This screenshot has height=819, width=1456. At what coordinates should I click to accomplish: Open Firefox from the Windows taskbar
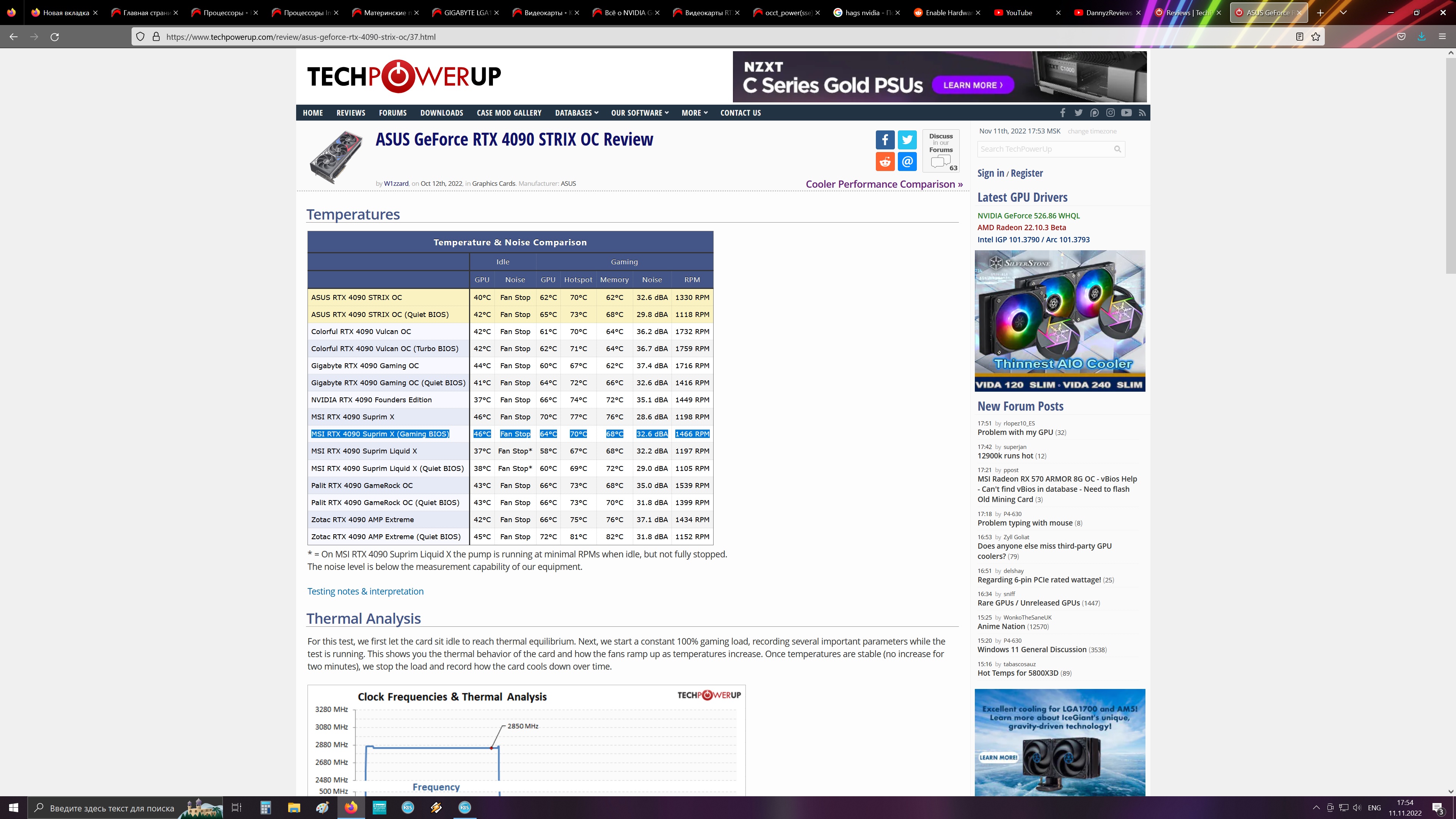[x=351, y=807]
